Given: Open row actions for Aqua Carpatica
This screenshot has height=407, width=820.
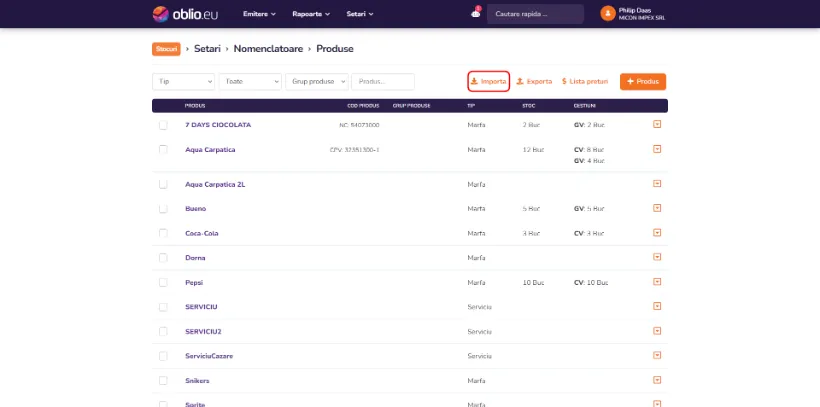Looking at the screenshot, I should 657,149.
